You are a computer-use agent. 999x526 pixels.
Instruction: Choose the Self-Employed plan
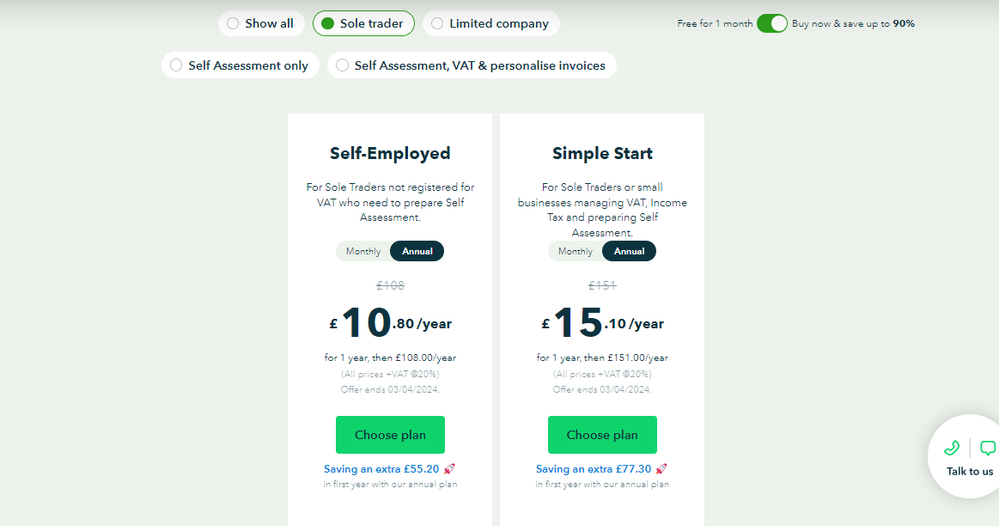pos(390,435)
